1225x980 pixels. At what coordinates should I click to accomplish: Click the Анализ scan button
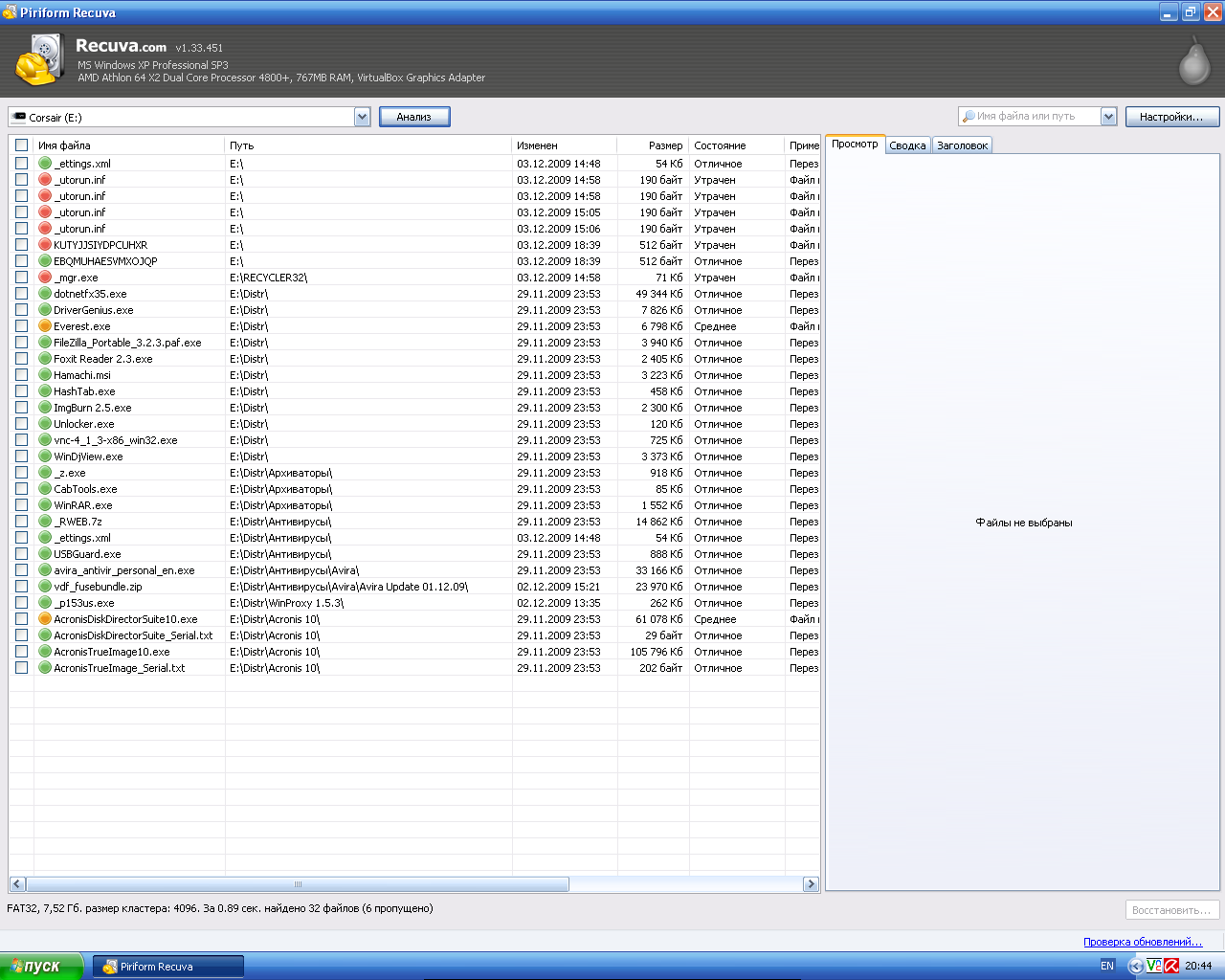pos(414,117)
